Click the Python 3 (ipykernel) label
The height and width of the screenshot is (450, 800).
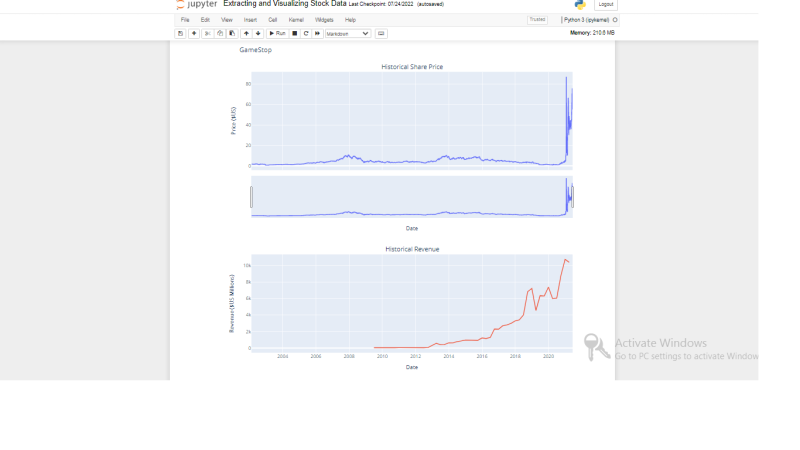tap(586, 20)
